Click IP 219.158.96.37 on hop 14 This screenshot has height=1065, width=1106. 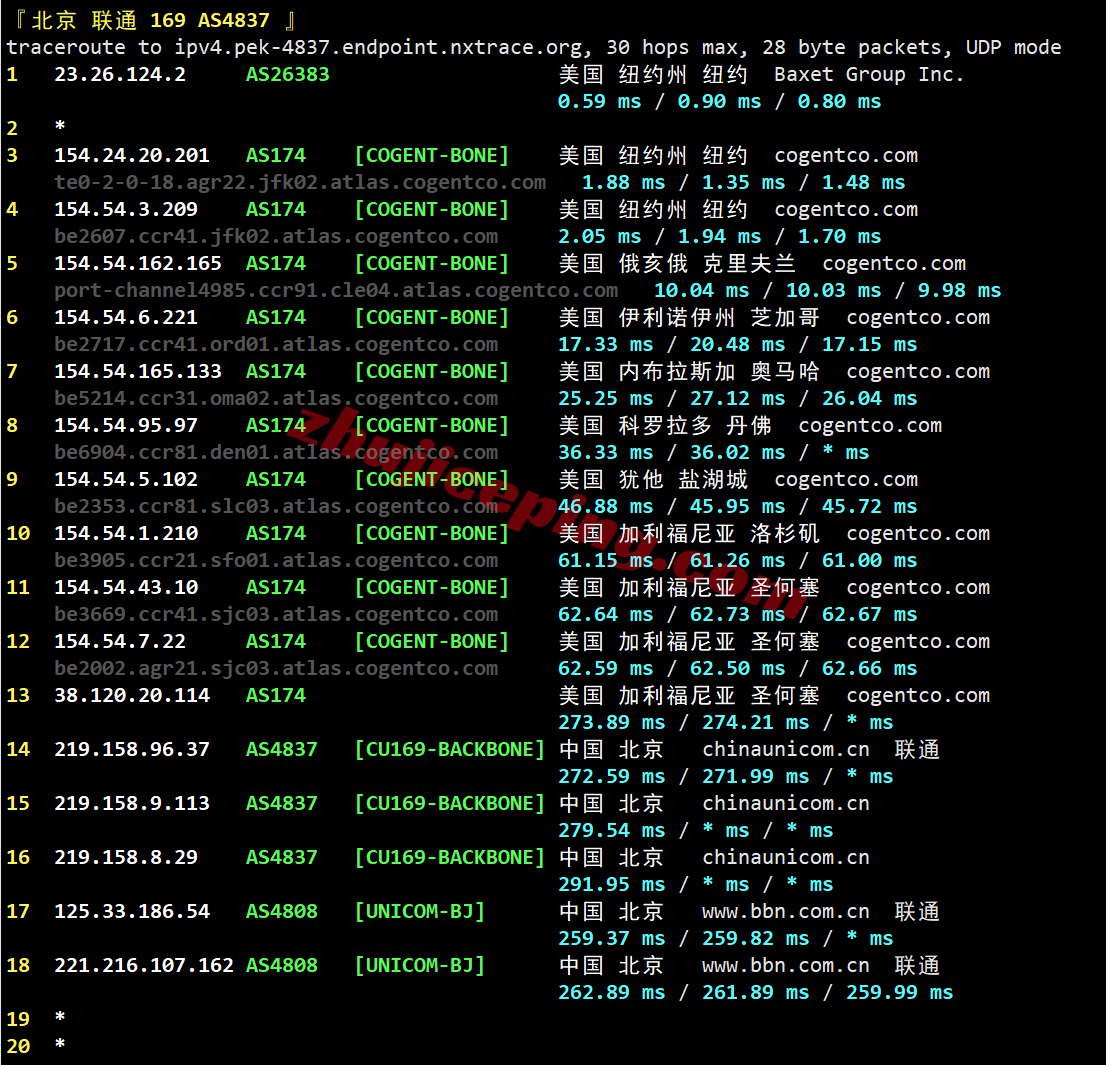132,749
